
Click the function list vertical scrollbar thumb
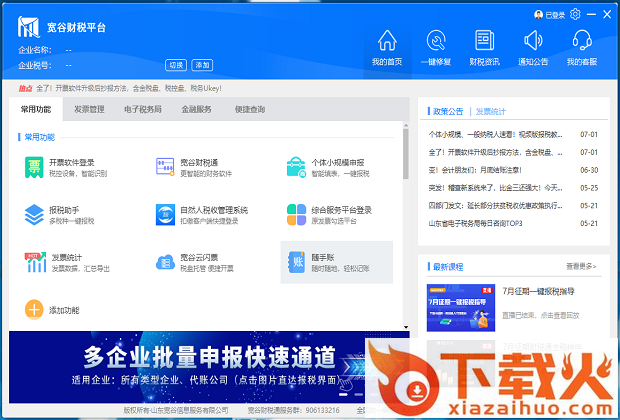(406, 154)
